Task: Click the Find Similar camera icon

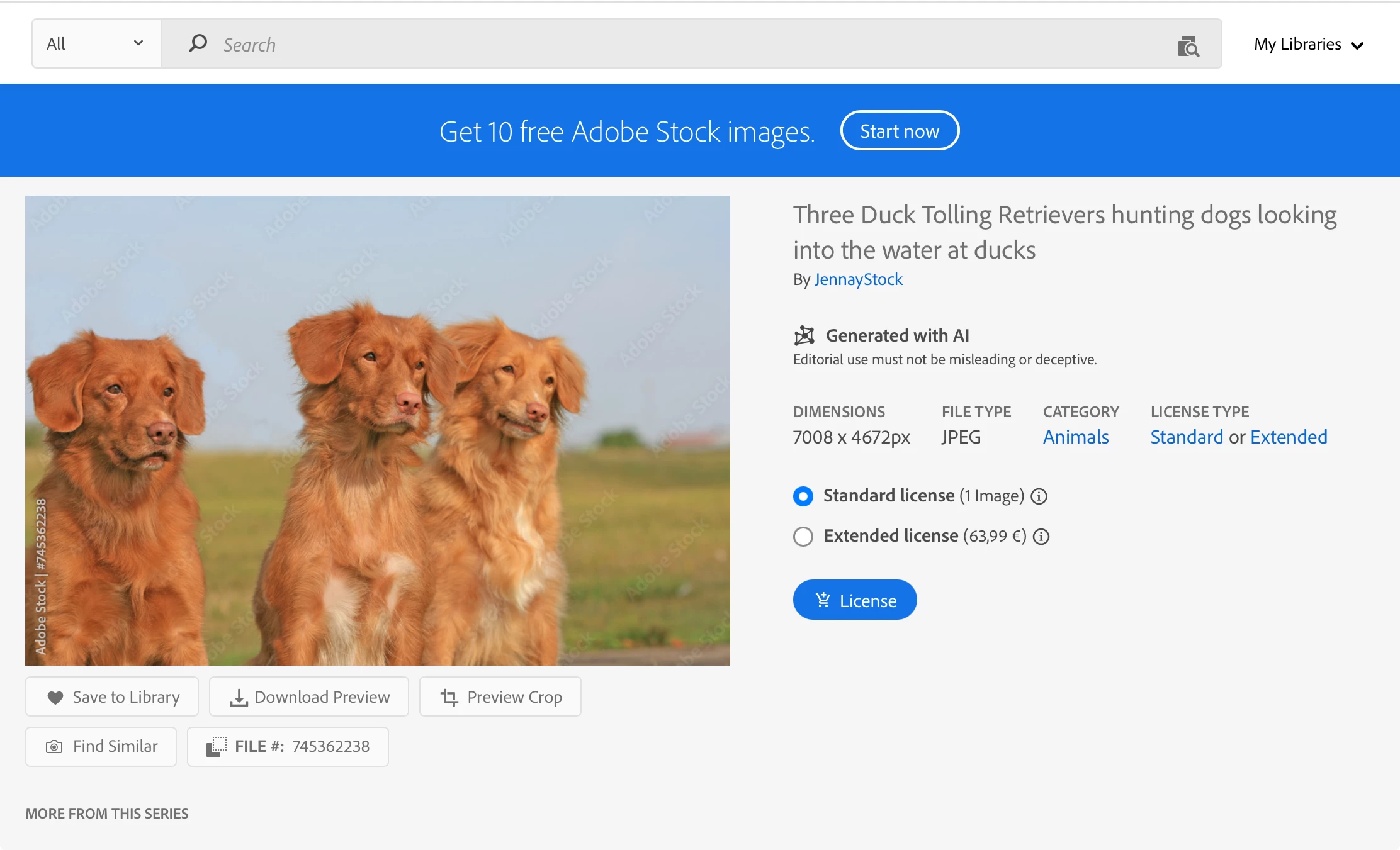Action: click(54, 747)
